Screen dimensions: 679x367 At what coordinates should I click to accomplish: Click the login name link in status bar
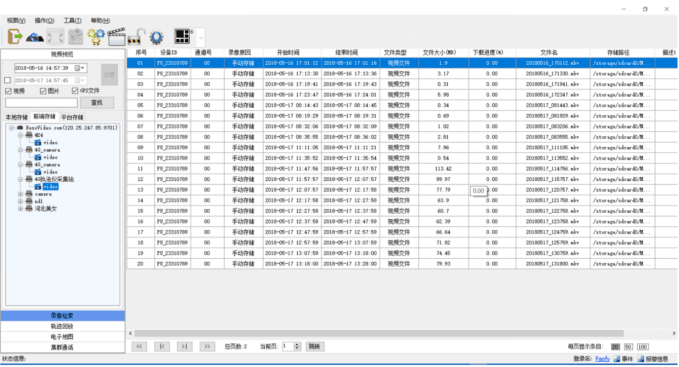(602, 359)
